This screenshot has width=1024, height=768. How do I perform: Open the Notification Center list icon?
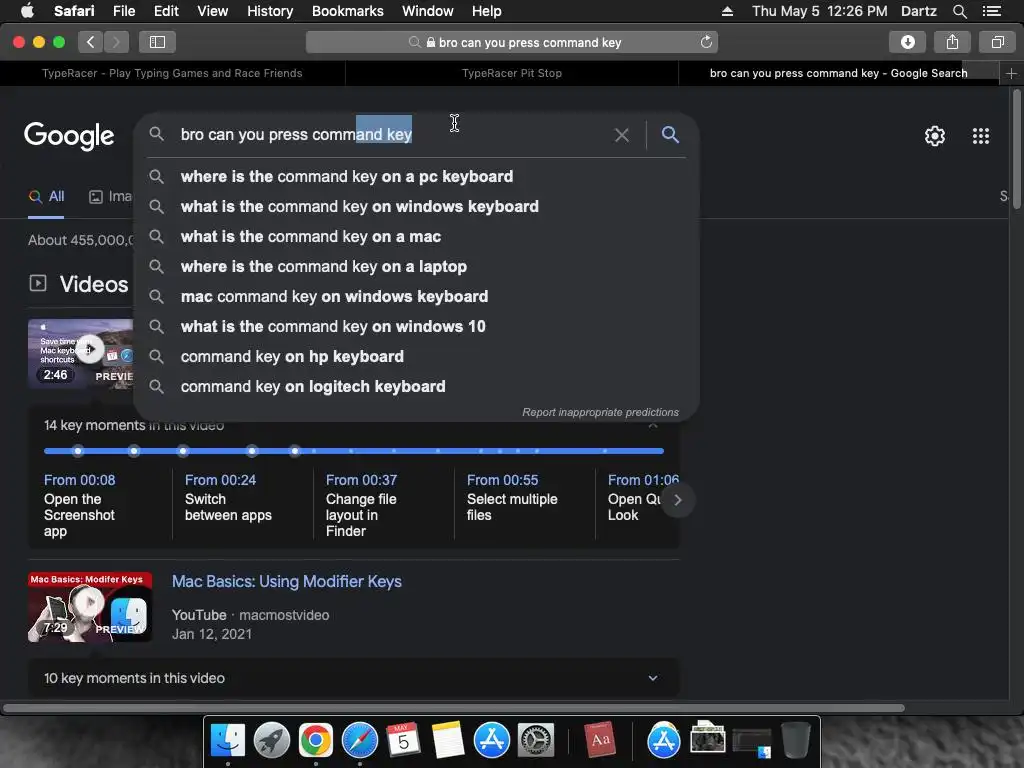pyautogui.click(x=991, y=11)
